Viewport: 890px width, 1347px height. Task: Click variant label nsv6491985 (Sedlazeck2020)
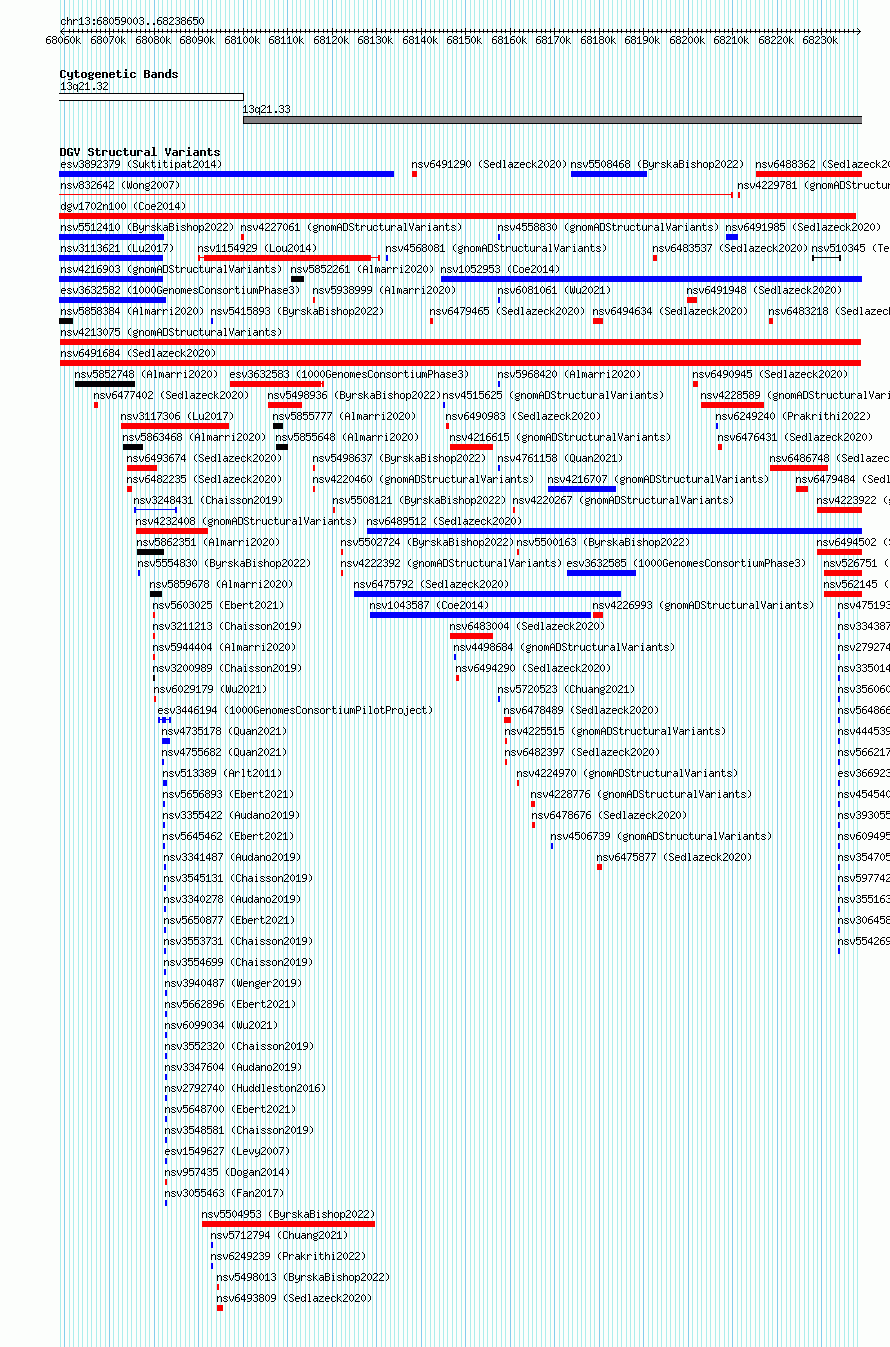coord(804,227)
